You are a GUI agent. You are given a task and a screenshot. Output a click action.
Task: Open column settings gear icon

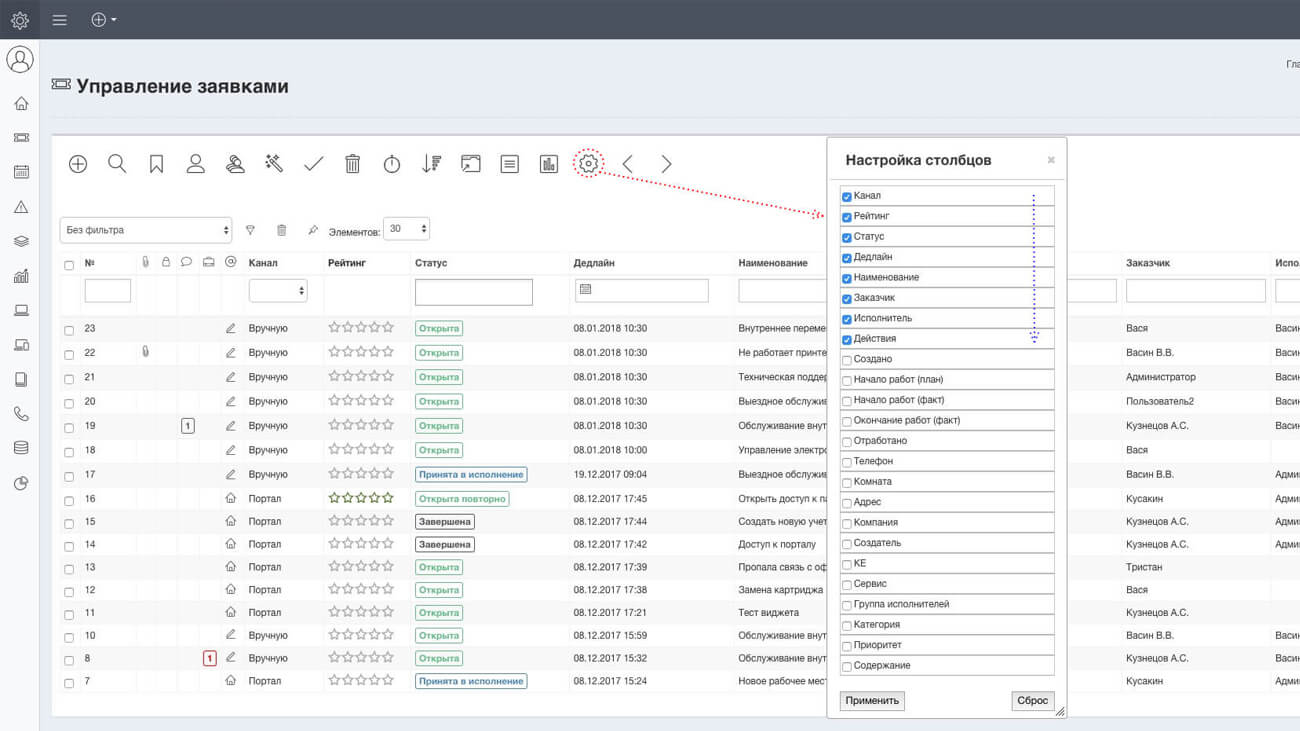point(588,164)
